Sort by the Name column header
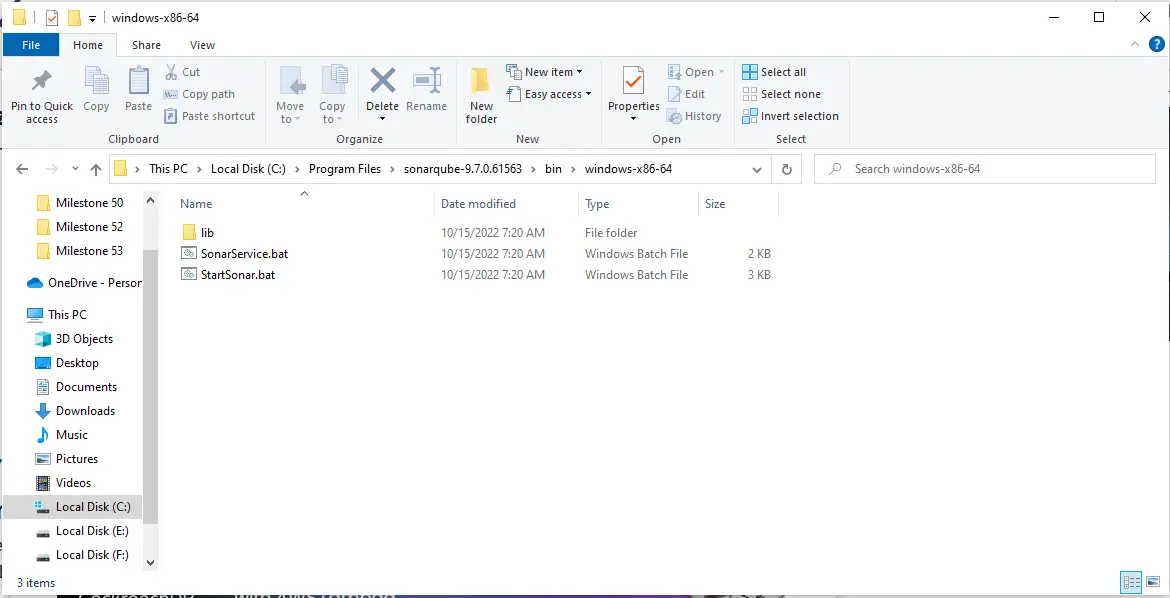Screen dimensions: 1170x598 point(196,204)
